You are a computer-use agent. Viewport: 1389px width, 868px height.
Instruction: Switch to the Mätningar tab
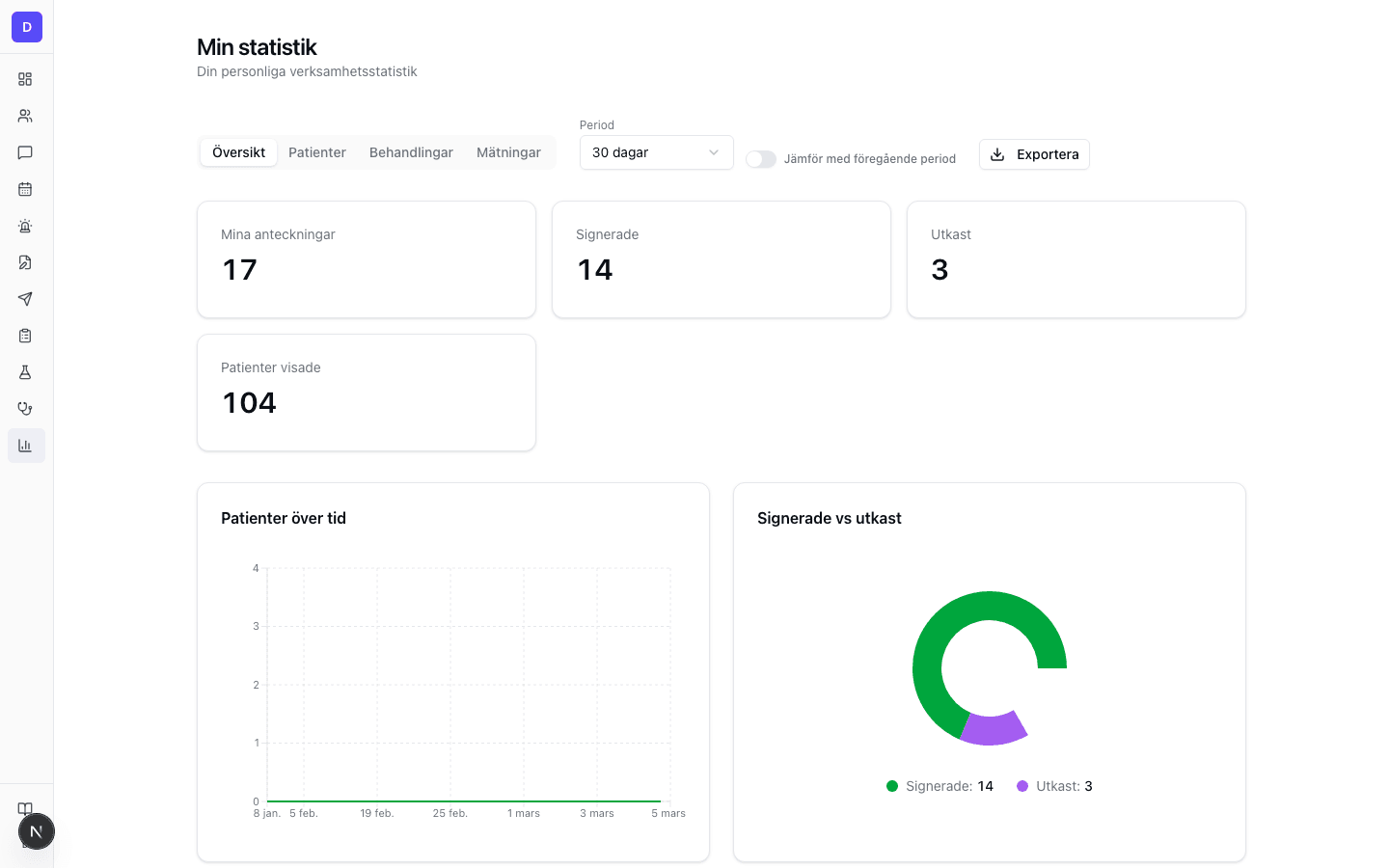[x=508, y=152]
